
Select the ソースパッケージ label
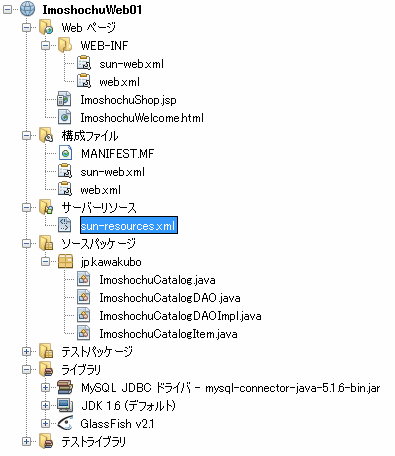(98, 244)
